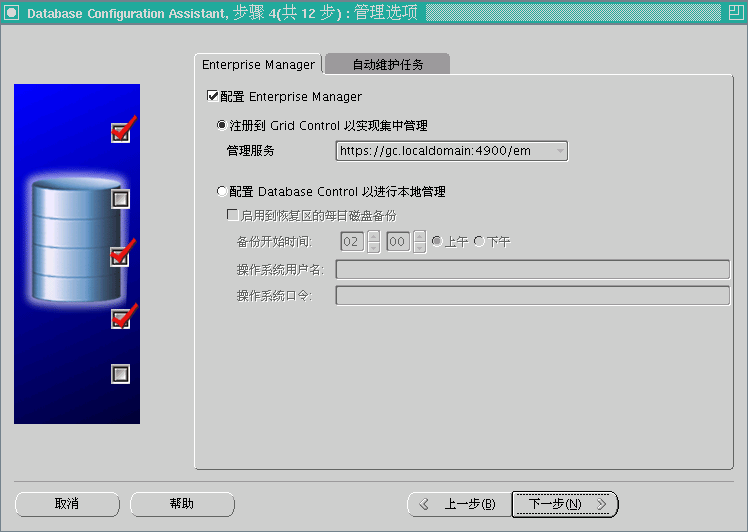Click the maximize icon in title bar
This screenshot has width=748, height=532.
click(736, 12)
